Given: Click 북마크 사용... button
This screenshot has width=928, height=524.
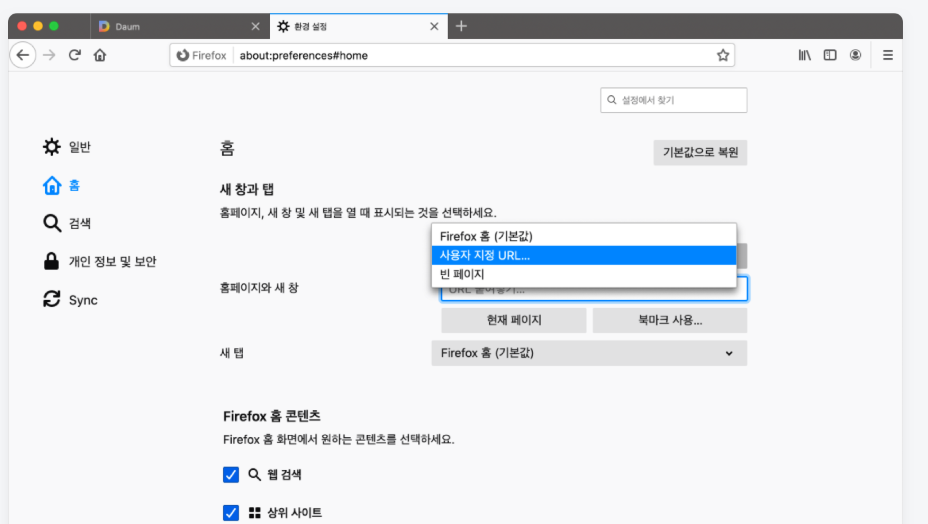Looking at the screenshot, I should coord(670,320).
